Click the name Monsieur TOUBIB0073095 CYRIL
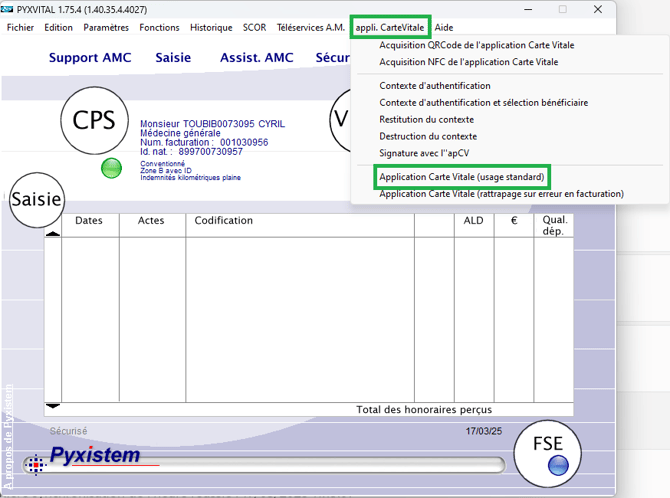The width and height of the screenshot is (670, 498). 212,124
